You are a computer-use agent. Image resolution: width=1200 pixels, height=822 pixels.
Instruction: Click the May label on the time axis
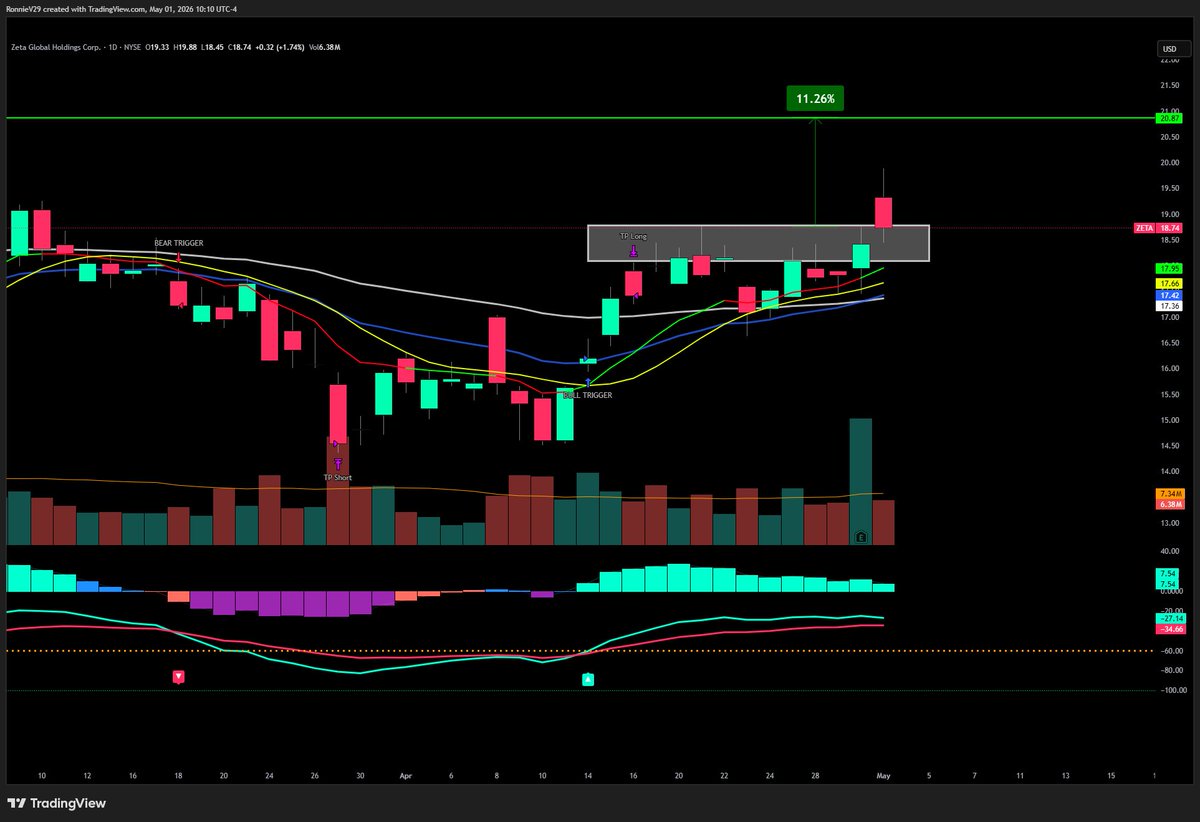tap(883, 775)
